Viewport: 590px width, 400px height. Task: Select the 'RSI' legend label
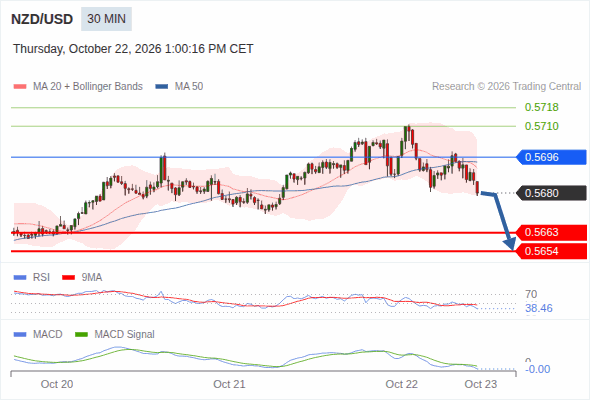41,278
